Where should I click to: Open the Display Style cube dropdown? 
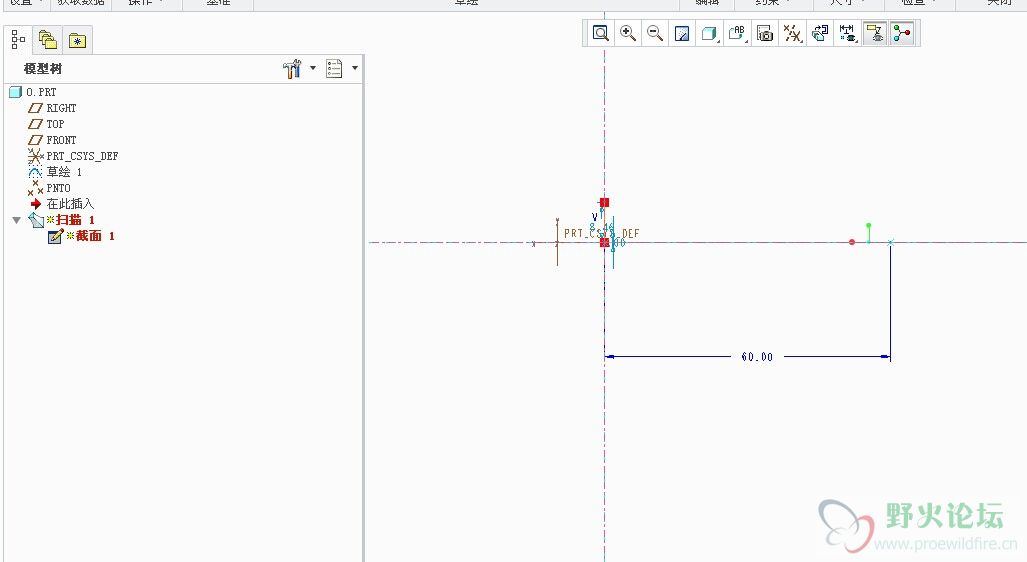point(709,33)
